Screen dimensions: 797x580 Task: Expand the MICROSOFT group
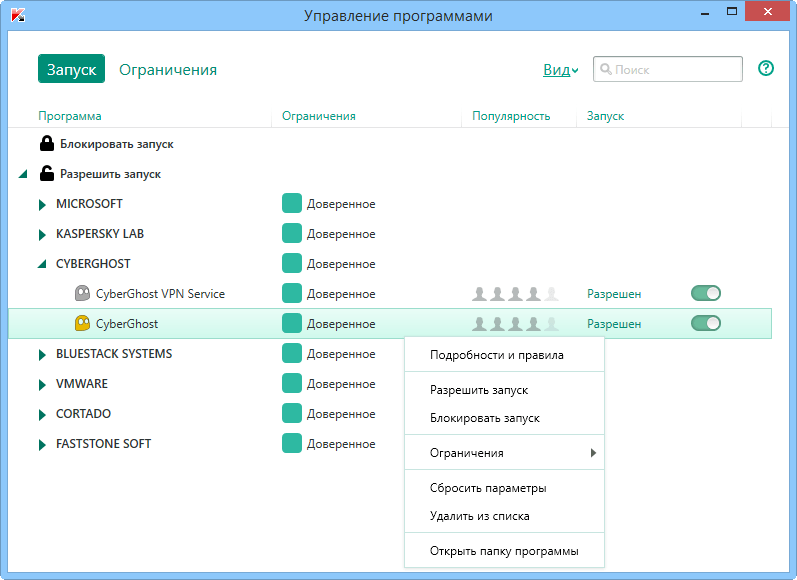[x=42, y=205]
